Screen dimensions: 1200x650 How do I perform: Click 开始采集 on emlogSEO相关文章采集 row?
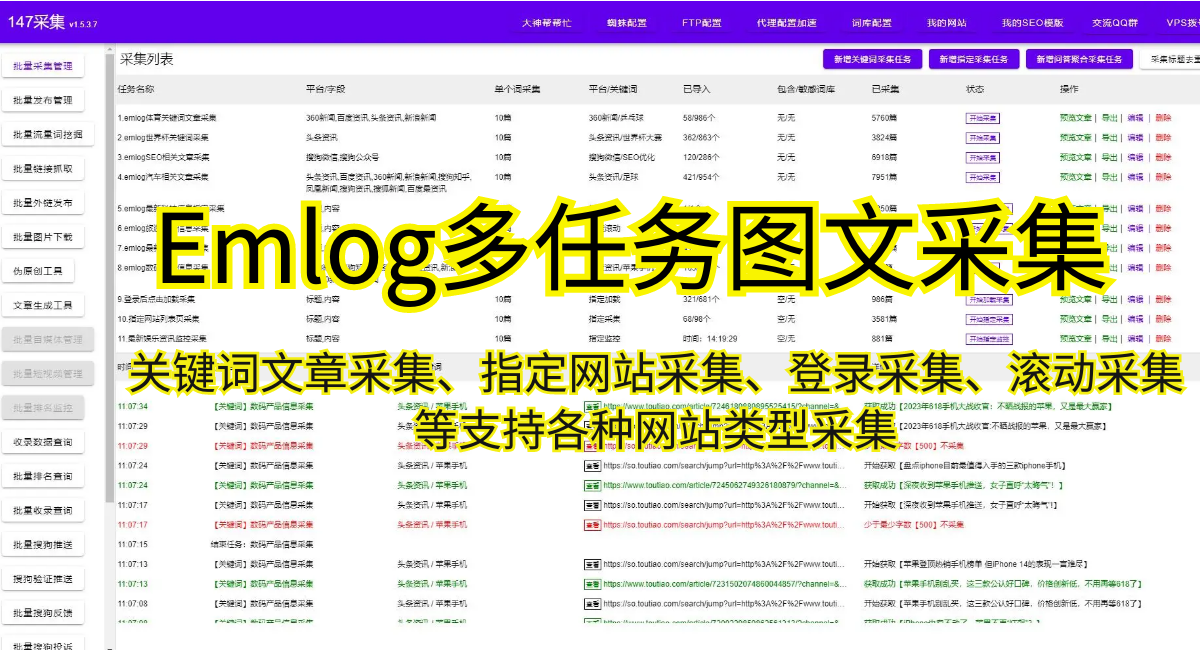(x=982, y=157)
